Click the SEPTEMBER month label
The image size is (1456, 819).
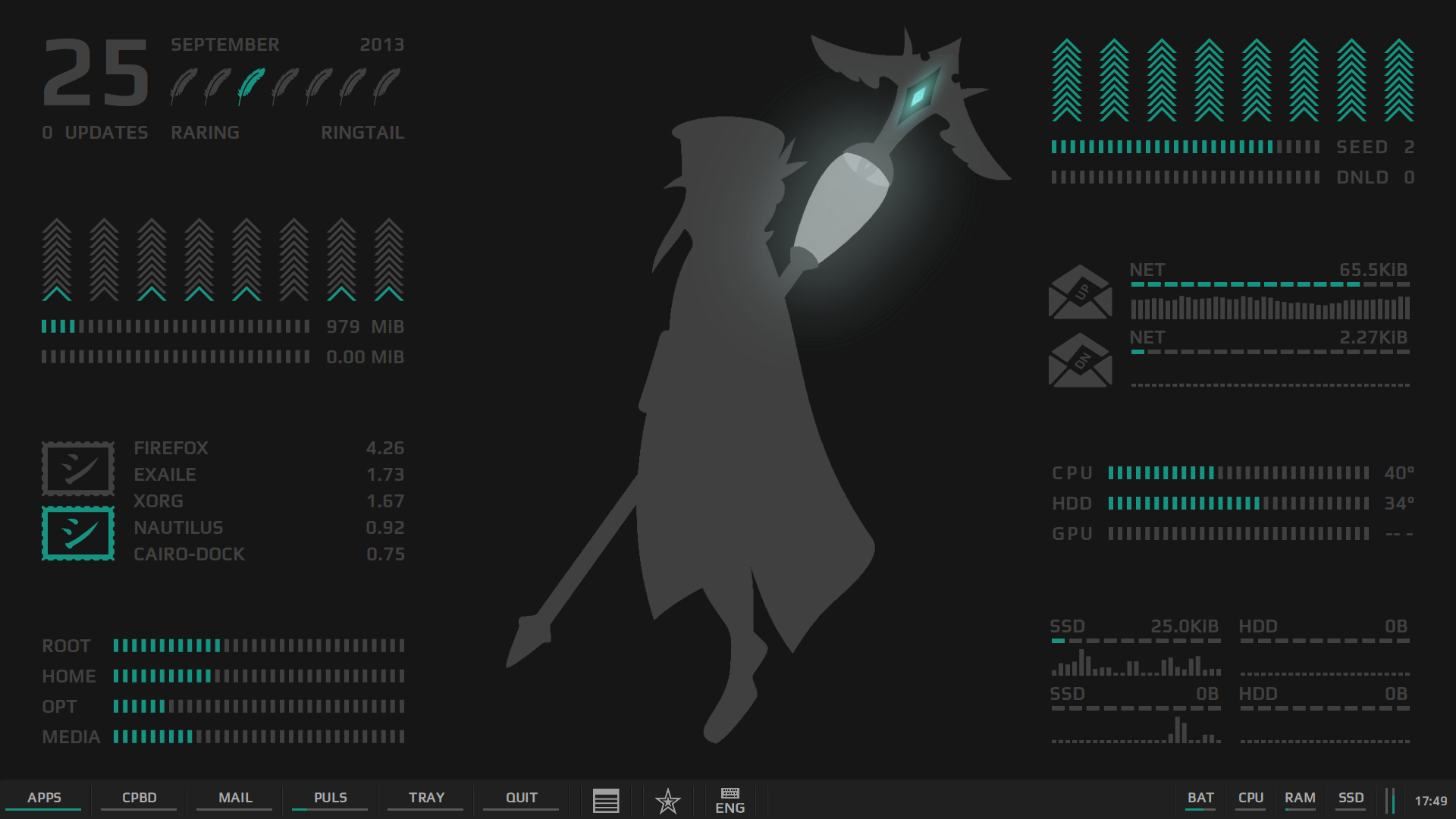(225, 45)
